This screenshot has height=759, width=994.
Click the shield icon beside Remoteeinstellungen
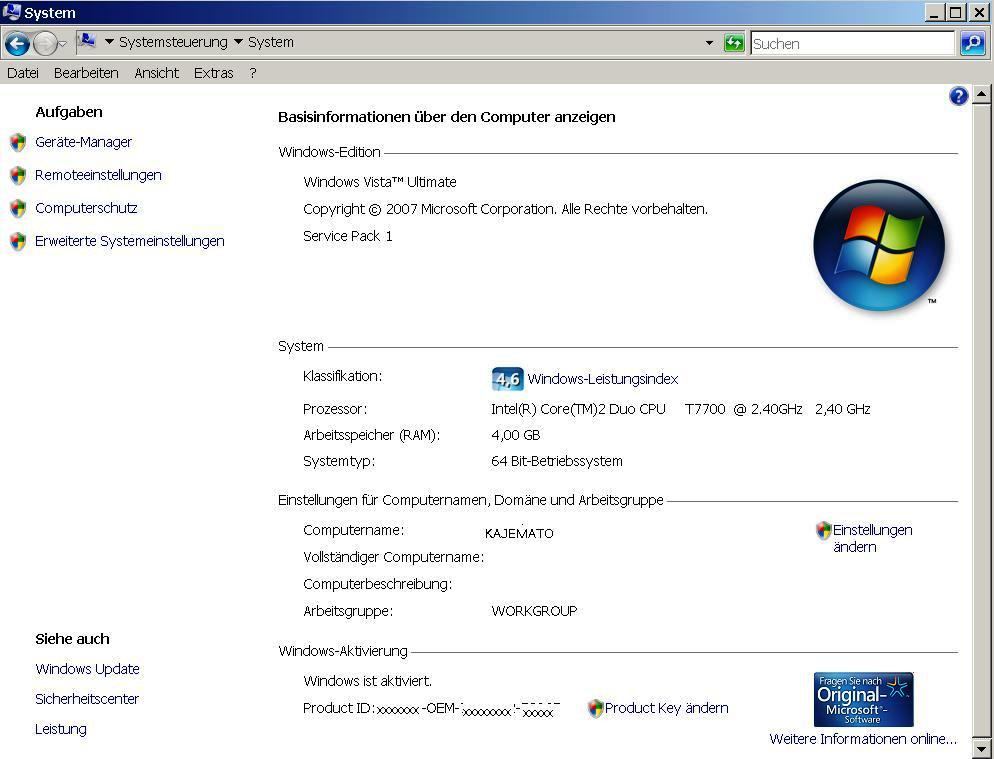point(18,175)
